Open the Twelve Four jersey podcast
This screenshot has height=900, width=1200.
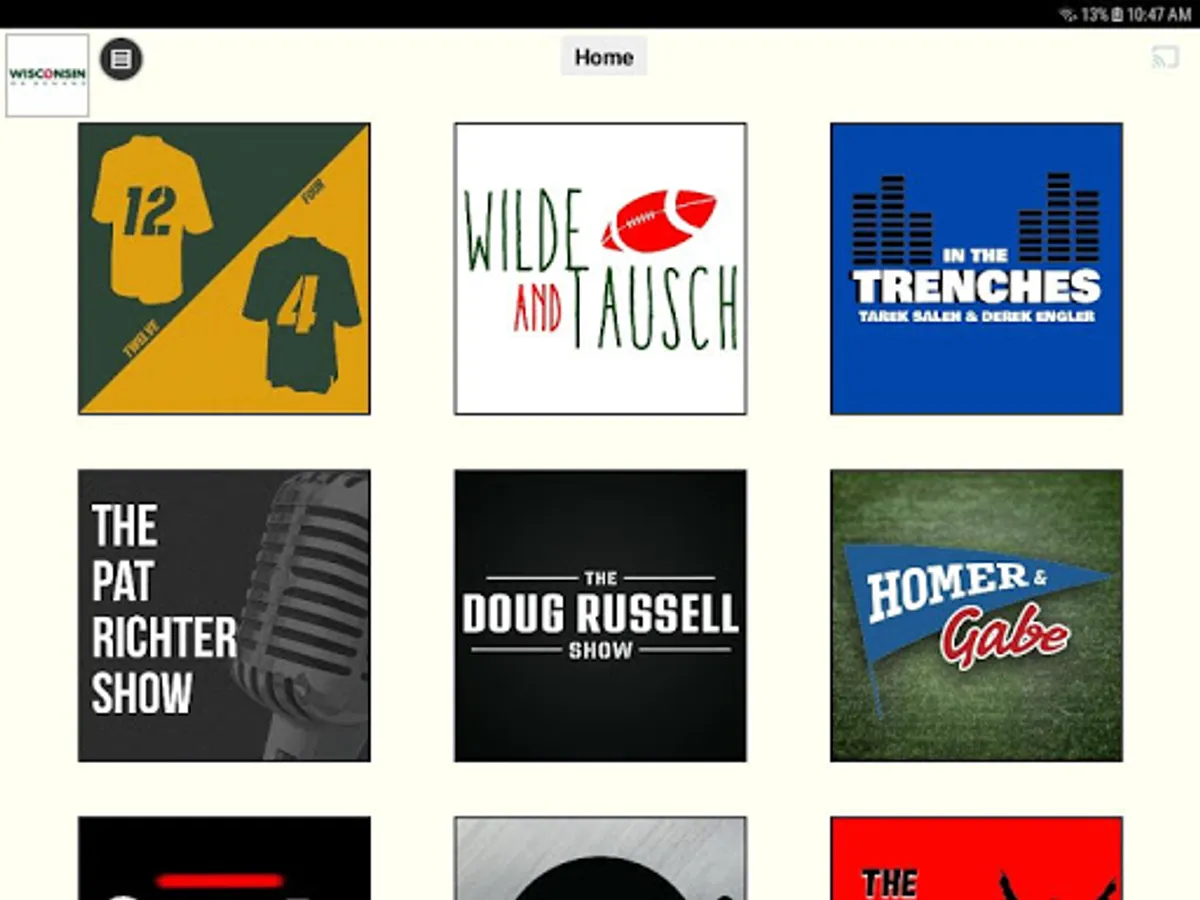224,268
